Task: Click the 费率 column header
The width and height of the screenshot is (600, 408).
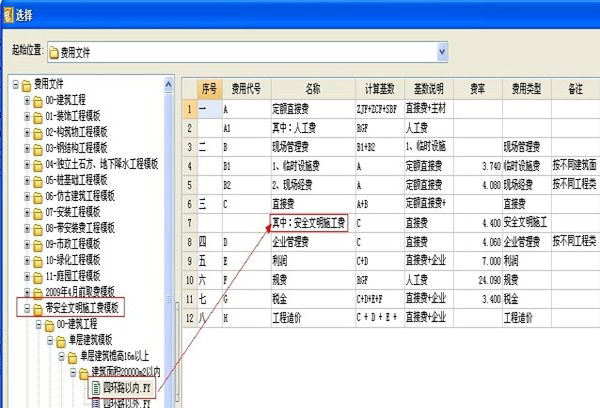Action: (x=478, y=88)
